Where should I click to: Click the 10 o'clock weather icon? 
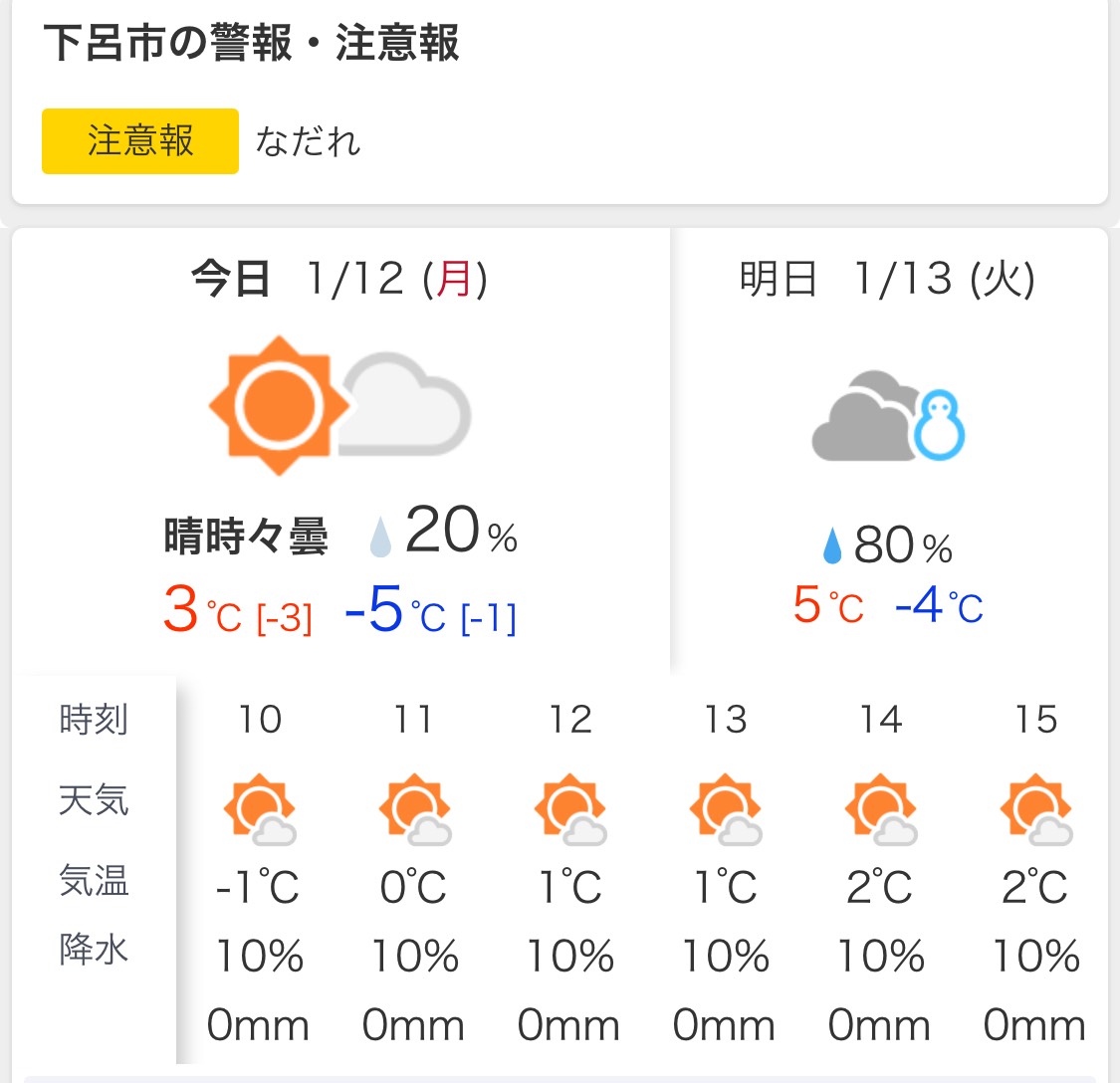point(260,809)
